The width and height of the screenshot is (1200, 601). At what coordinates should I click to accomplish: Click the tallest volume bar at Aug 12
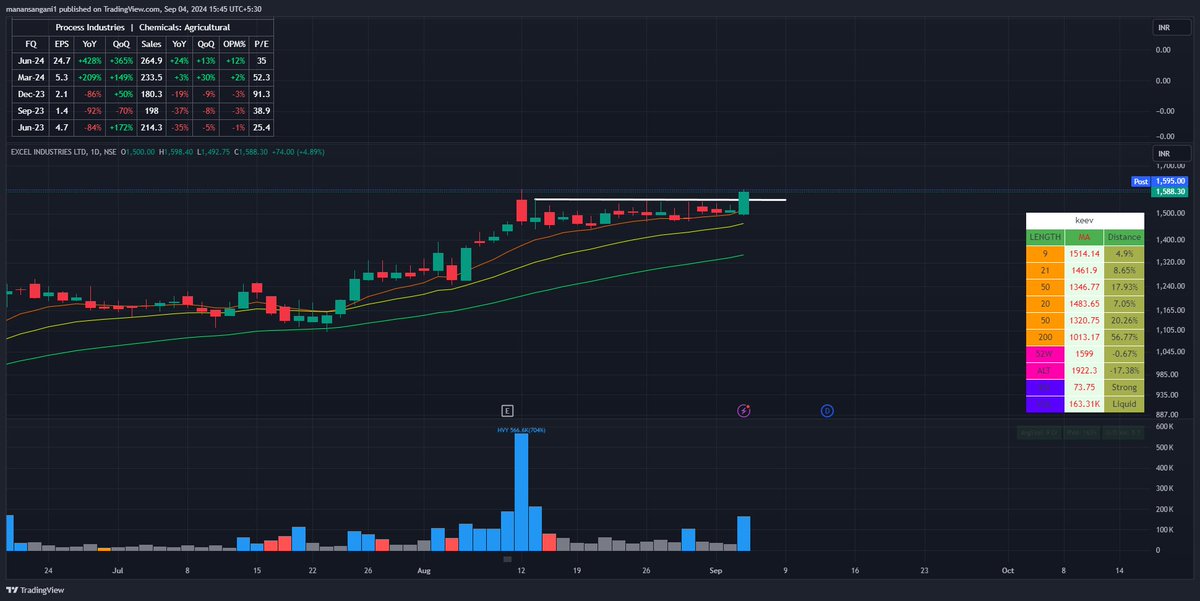pyautogui.click(x=521, y=492)
